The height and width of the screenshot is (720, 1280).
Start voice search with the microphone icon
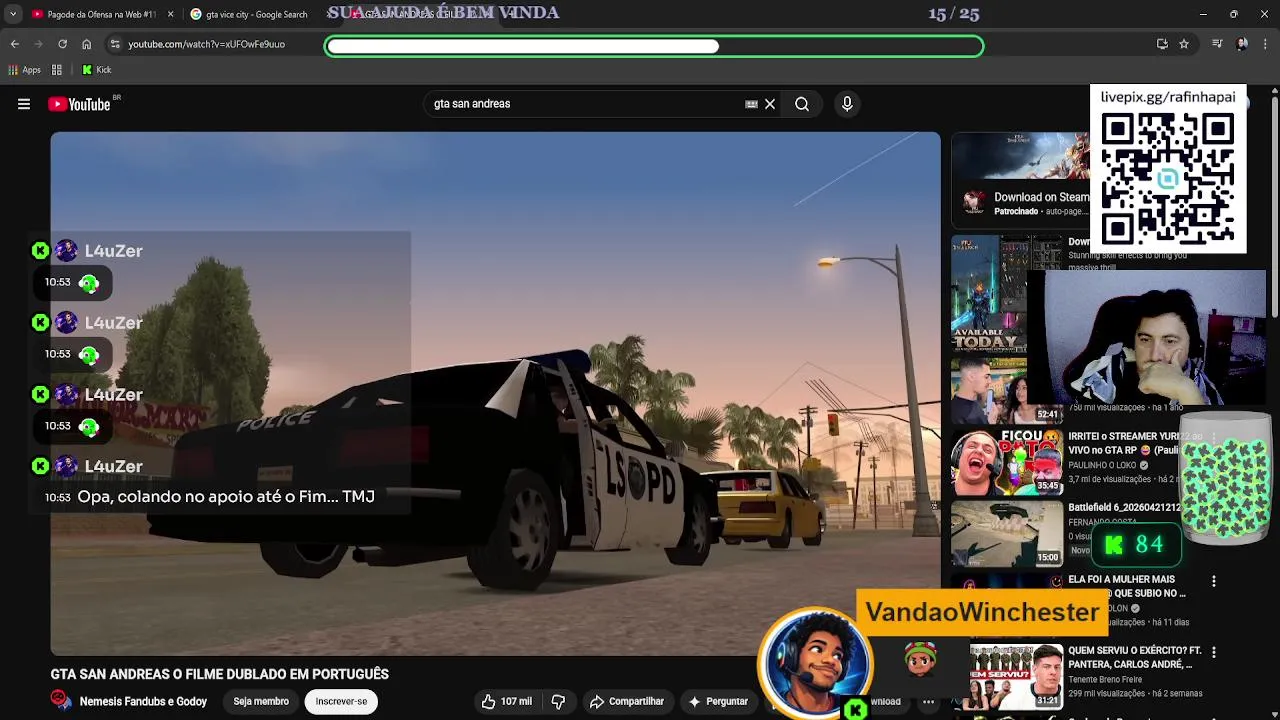(x=847, y=104)
